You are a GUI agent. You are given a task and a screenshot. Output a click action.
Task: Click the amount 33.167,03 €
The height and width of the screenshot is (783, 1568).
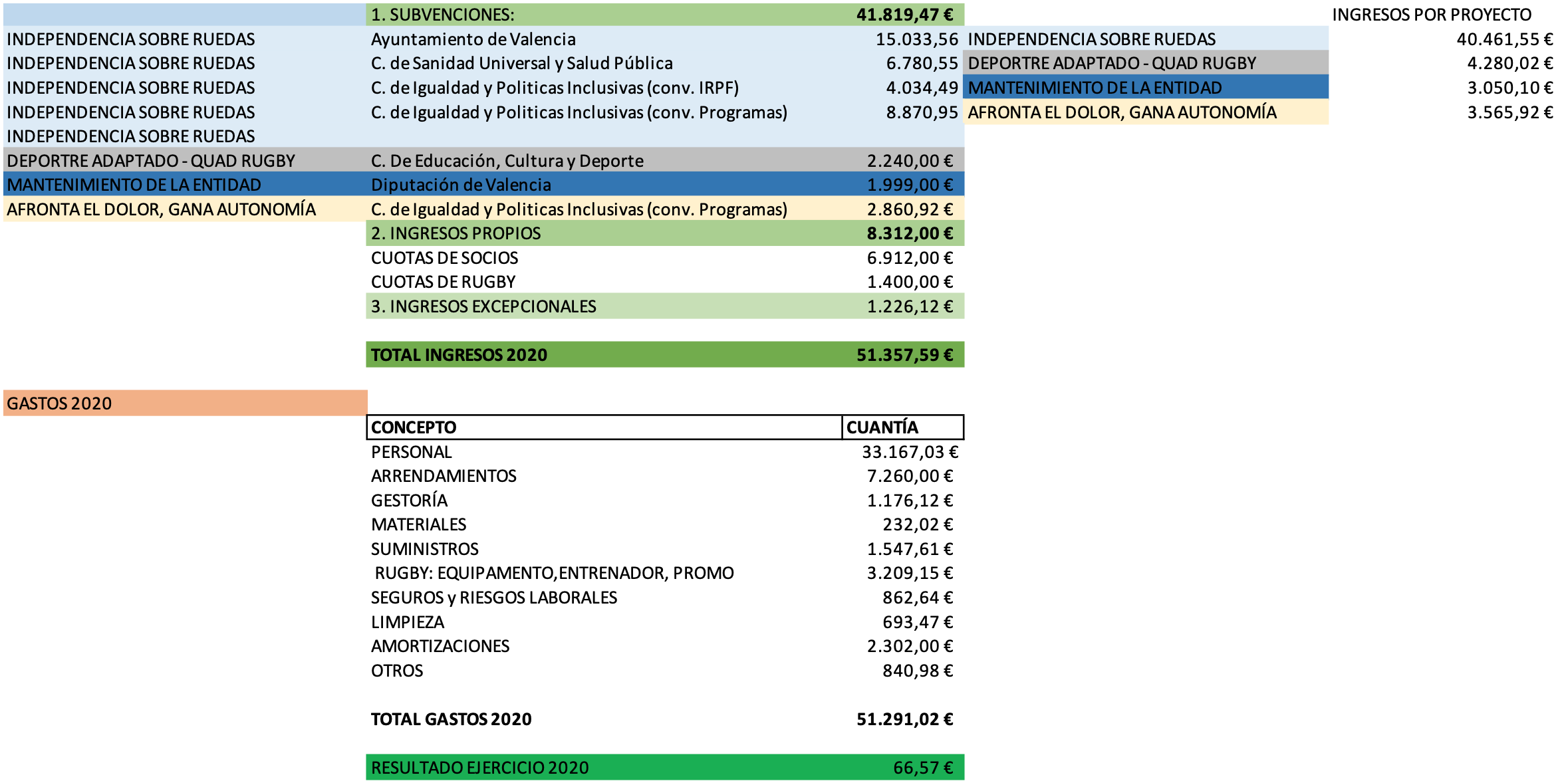point(910,452)
